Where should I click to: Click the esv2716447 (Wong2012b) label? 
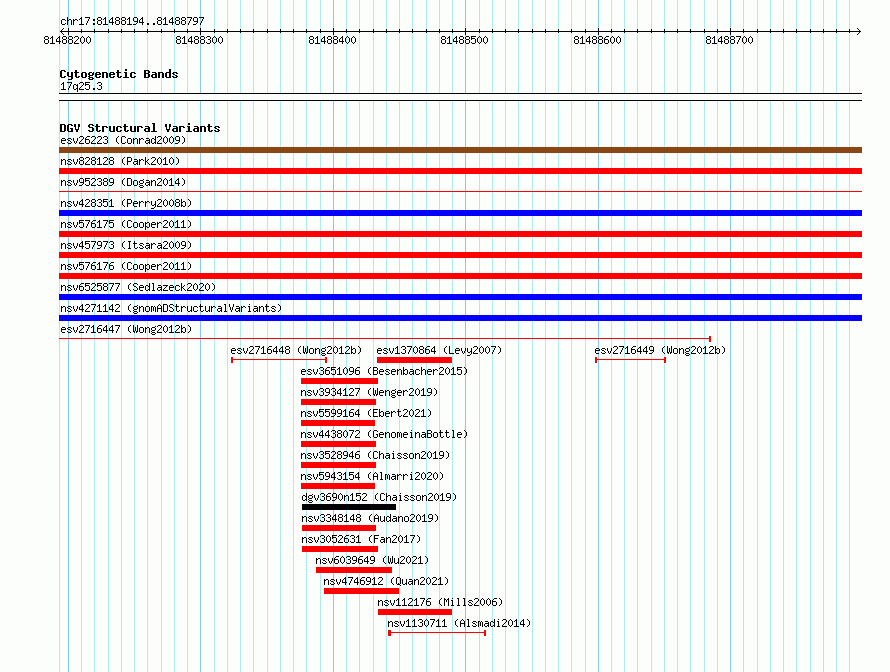tap(126, 329)
